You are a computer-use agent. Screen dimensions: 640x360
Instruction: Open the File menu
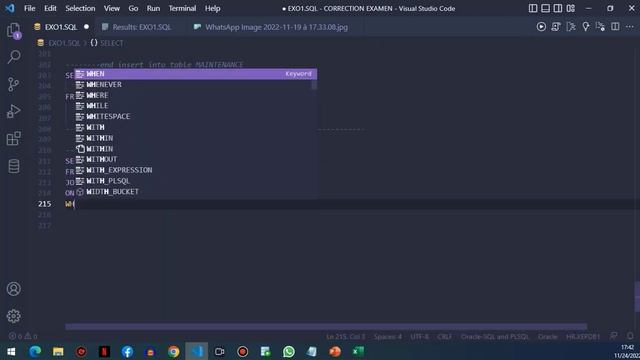coord(29,8)
